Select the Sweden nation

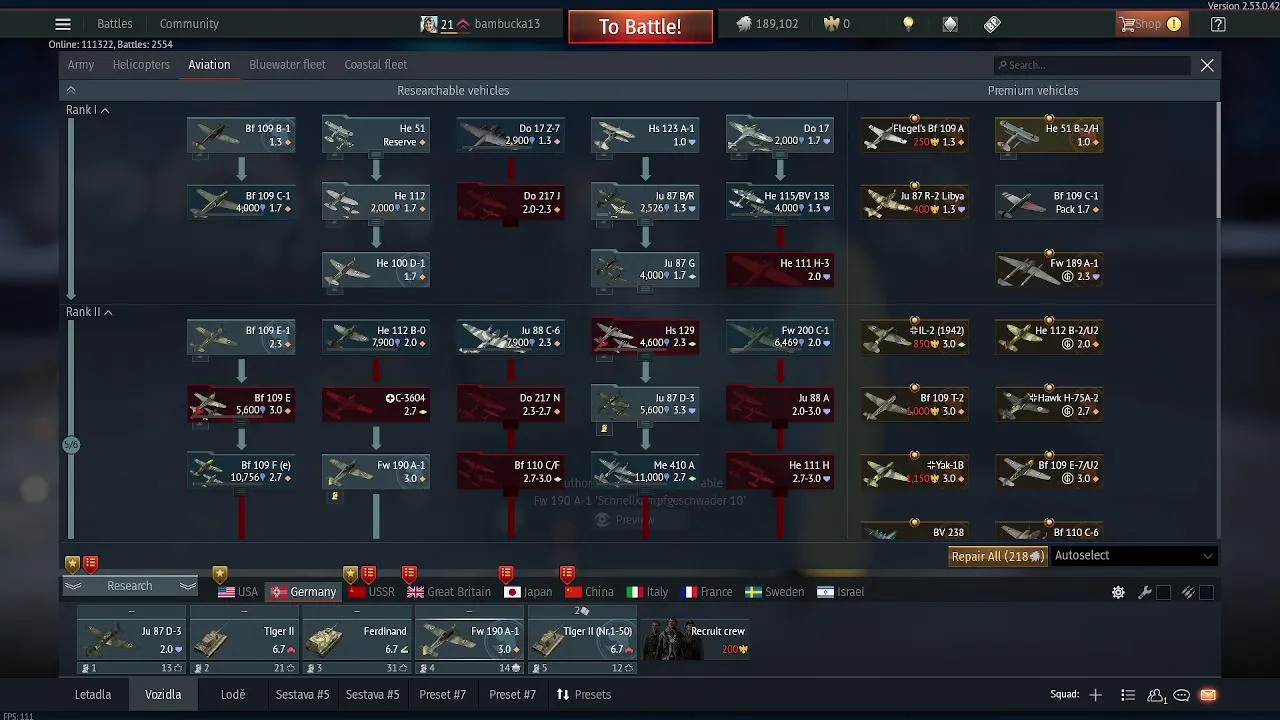click(775, 592)
